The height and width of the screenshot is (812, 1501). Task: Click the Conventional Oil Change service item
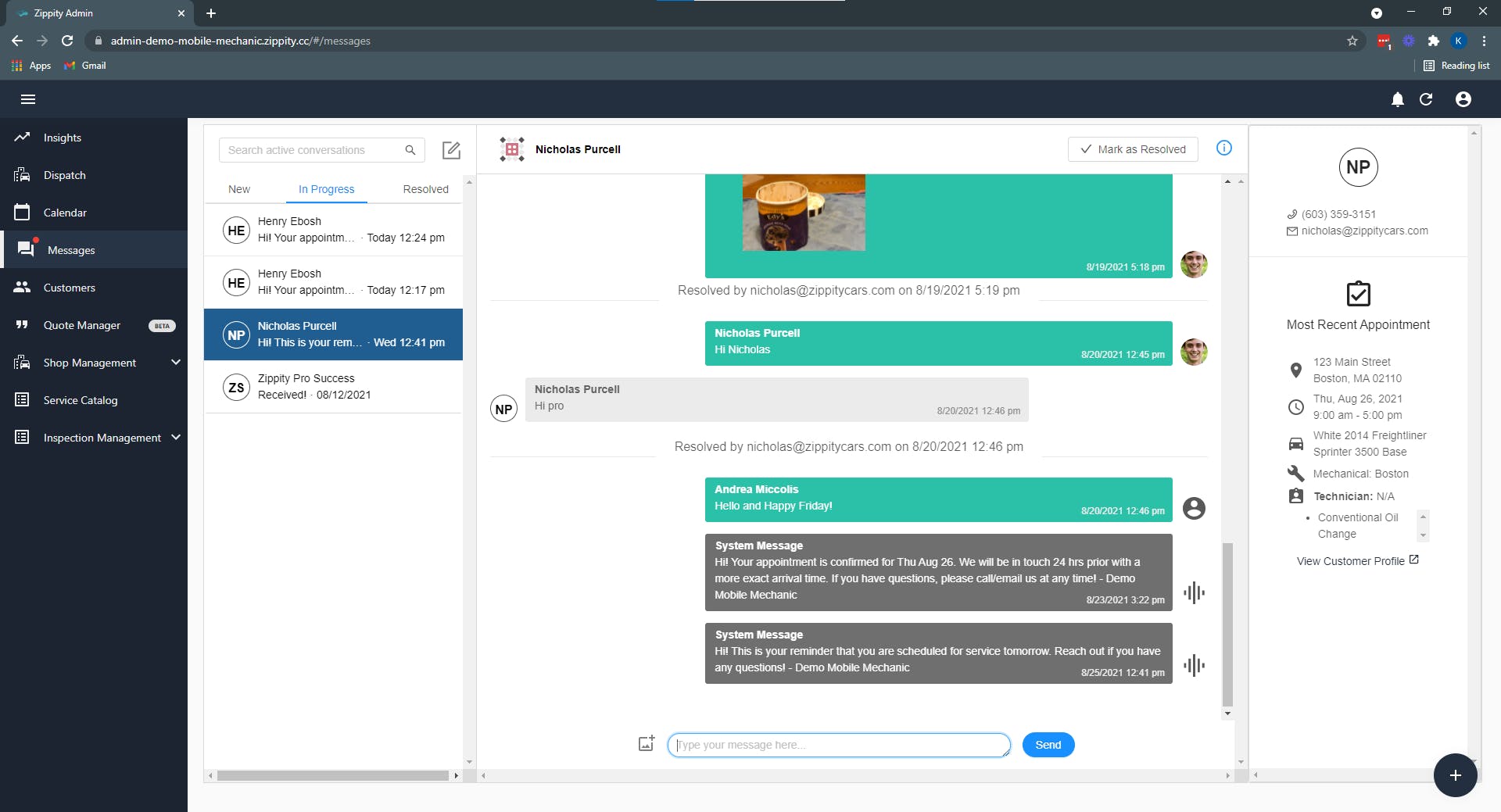coord(1358,526)
